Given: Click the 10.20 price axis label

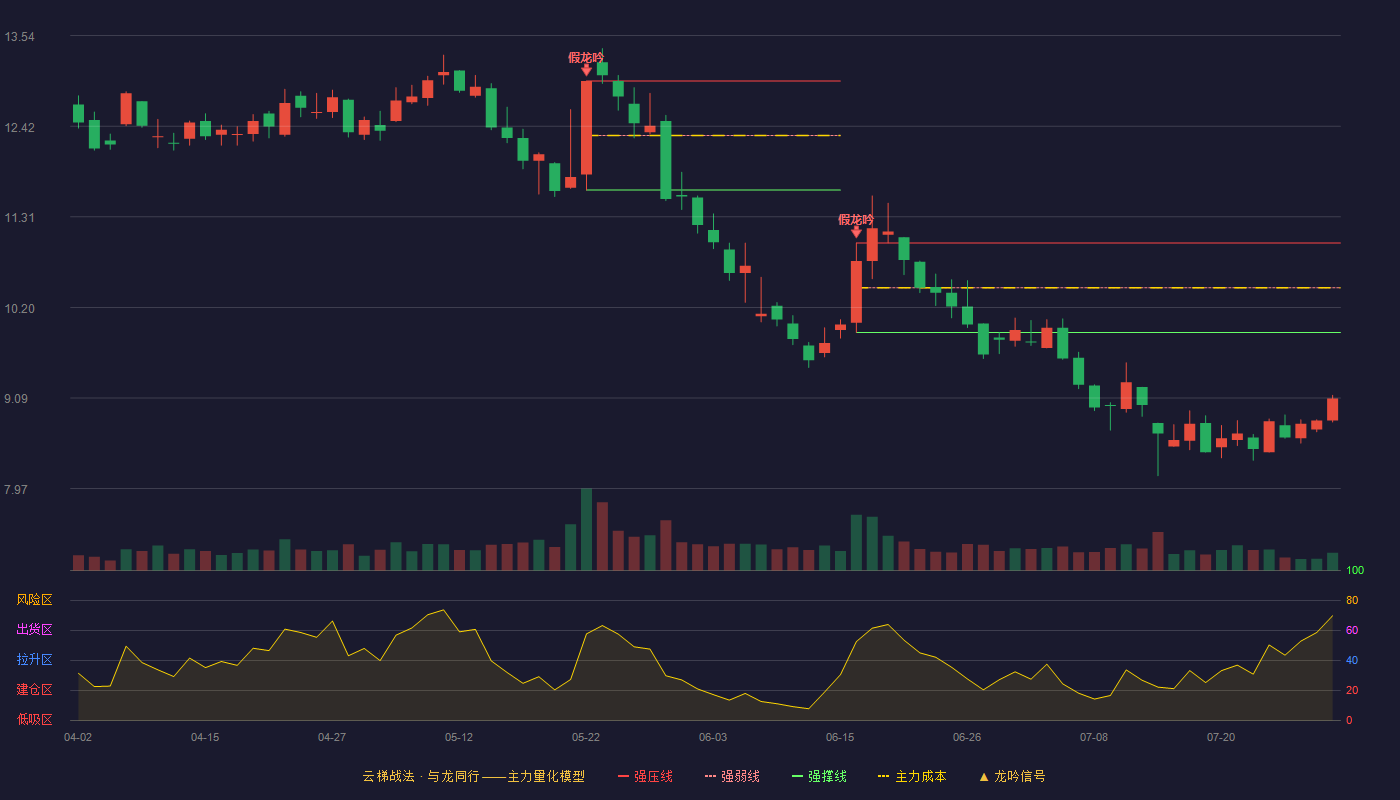Looking at the screenshot, I should 19,309.
